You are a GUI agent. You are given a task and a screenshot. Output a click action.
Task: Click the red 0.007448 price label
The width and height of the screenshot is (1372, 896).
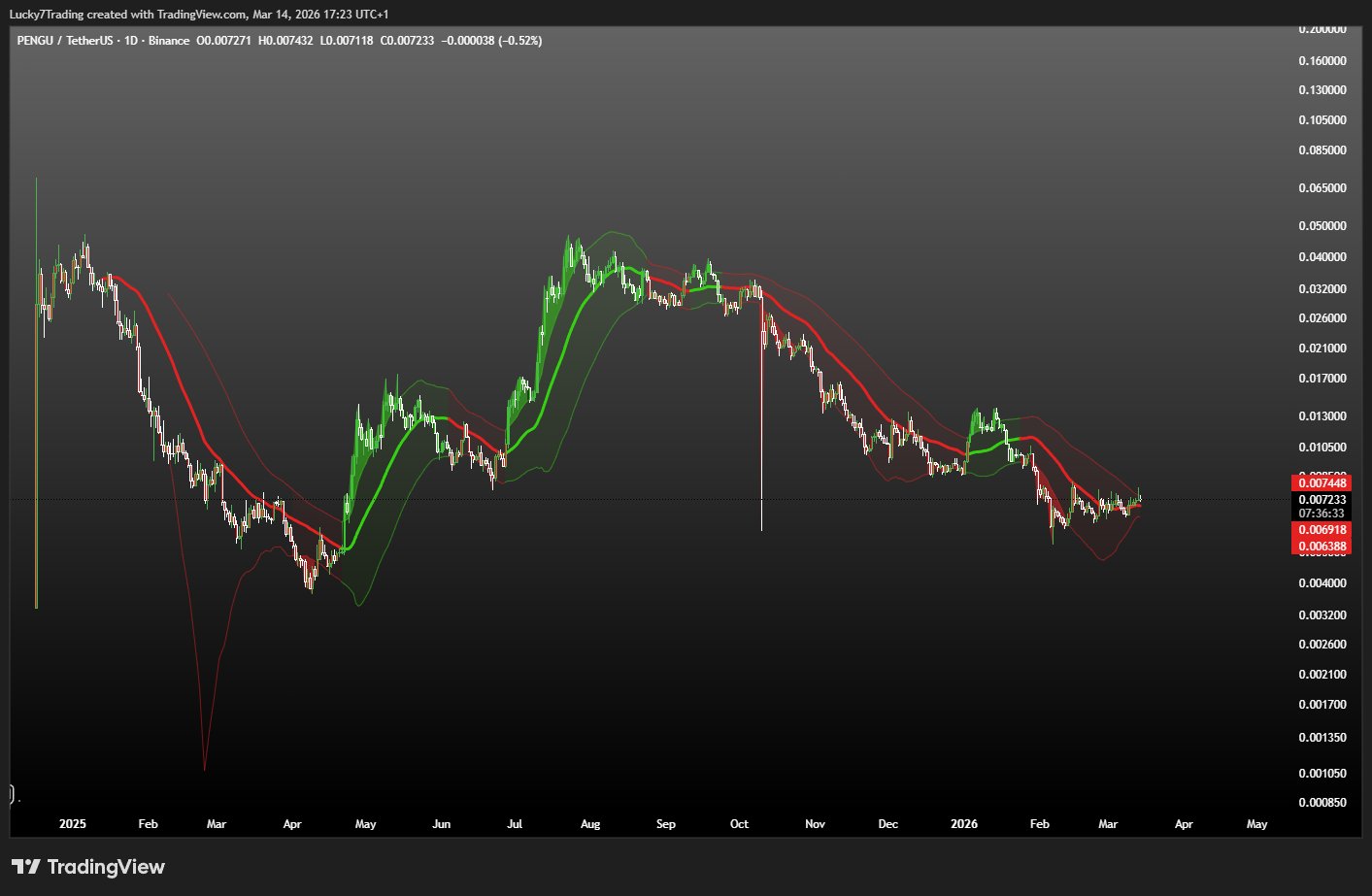pyautogui.click(x=1322, y=483)
